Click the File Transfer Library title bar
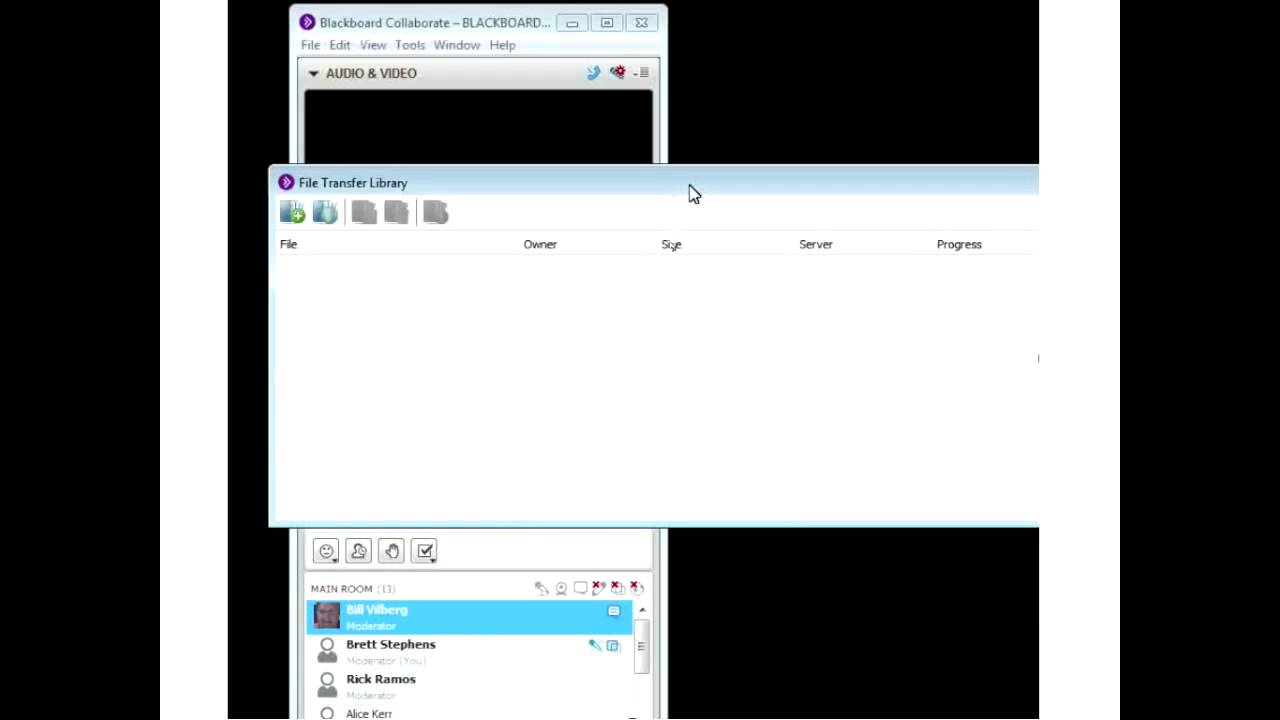Screen dimensions: 1280x720 [654, 182]
